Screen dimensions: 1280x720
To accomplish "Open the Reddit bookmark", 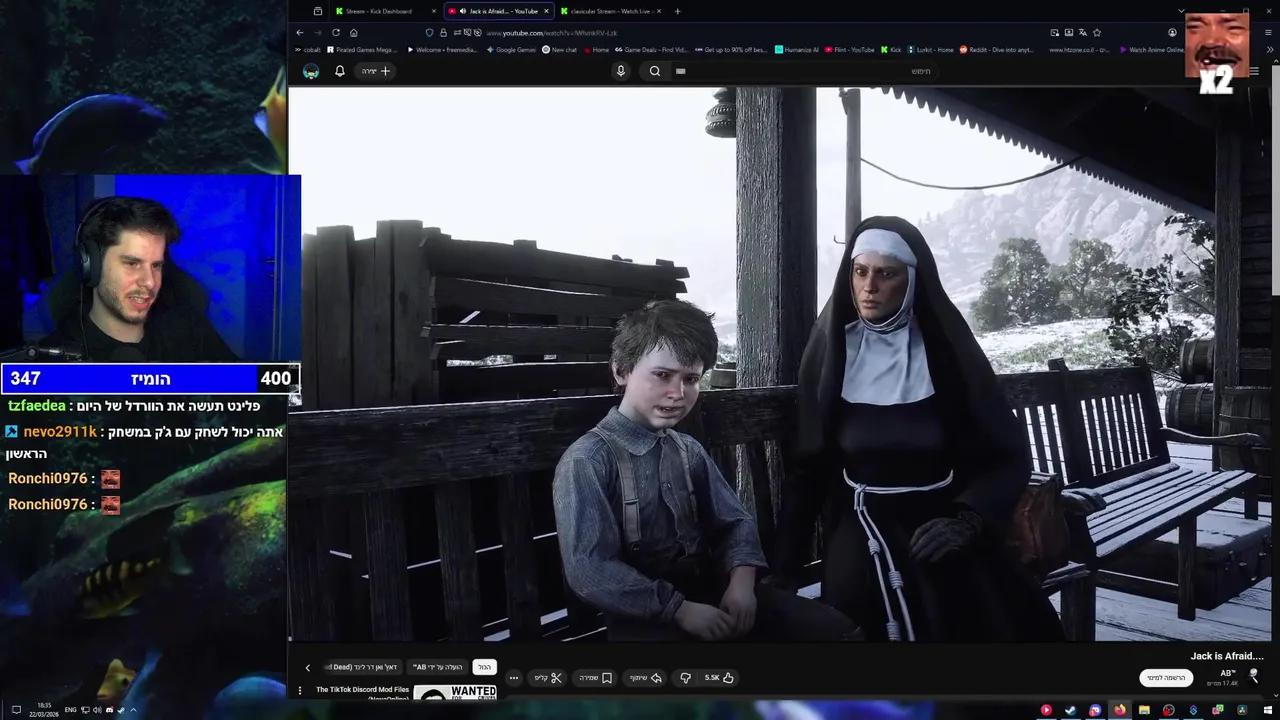I will [996, 50].
